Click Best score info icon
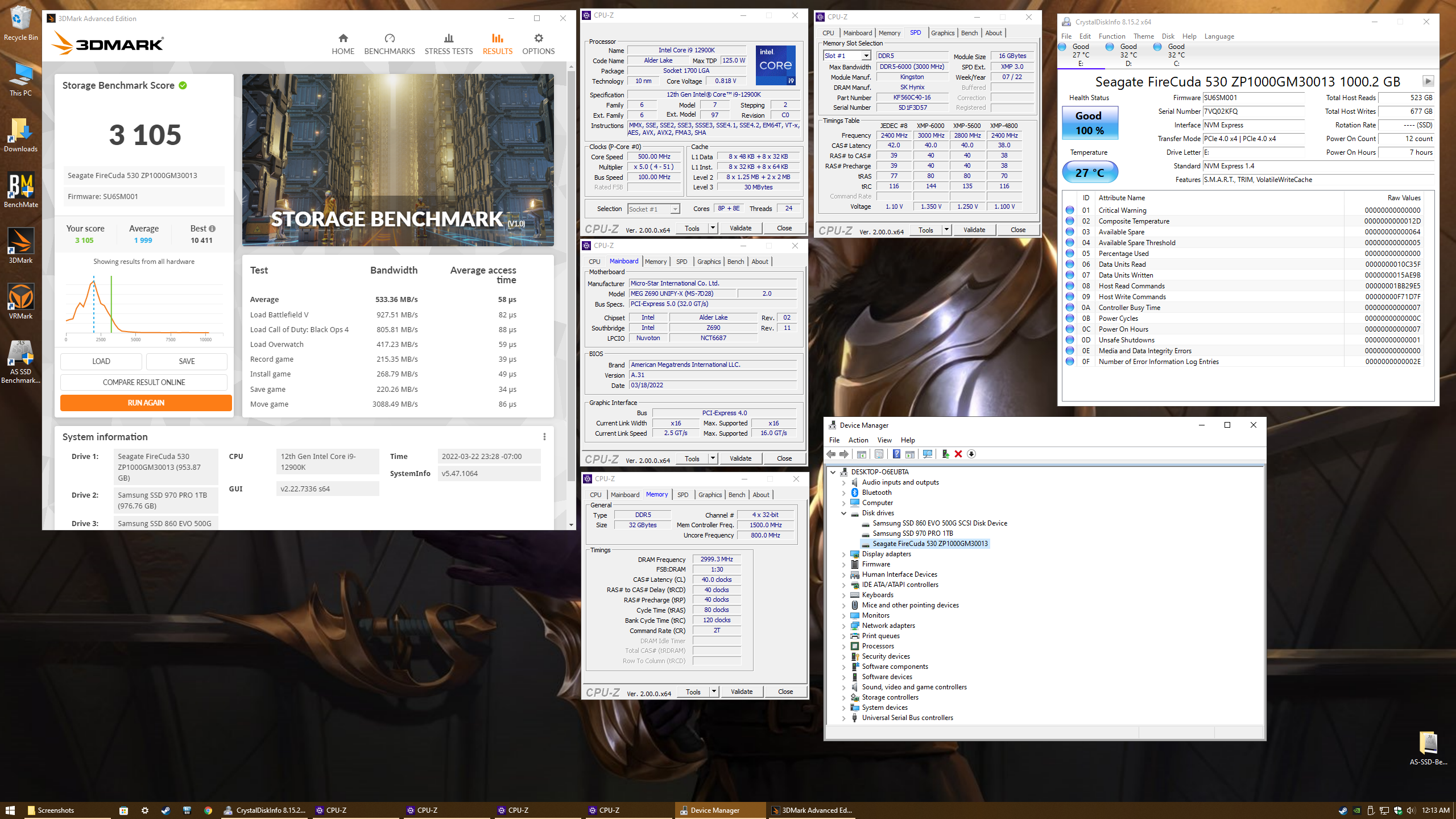This screenshot has width=1456, height=819. (x=212, y=229)
